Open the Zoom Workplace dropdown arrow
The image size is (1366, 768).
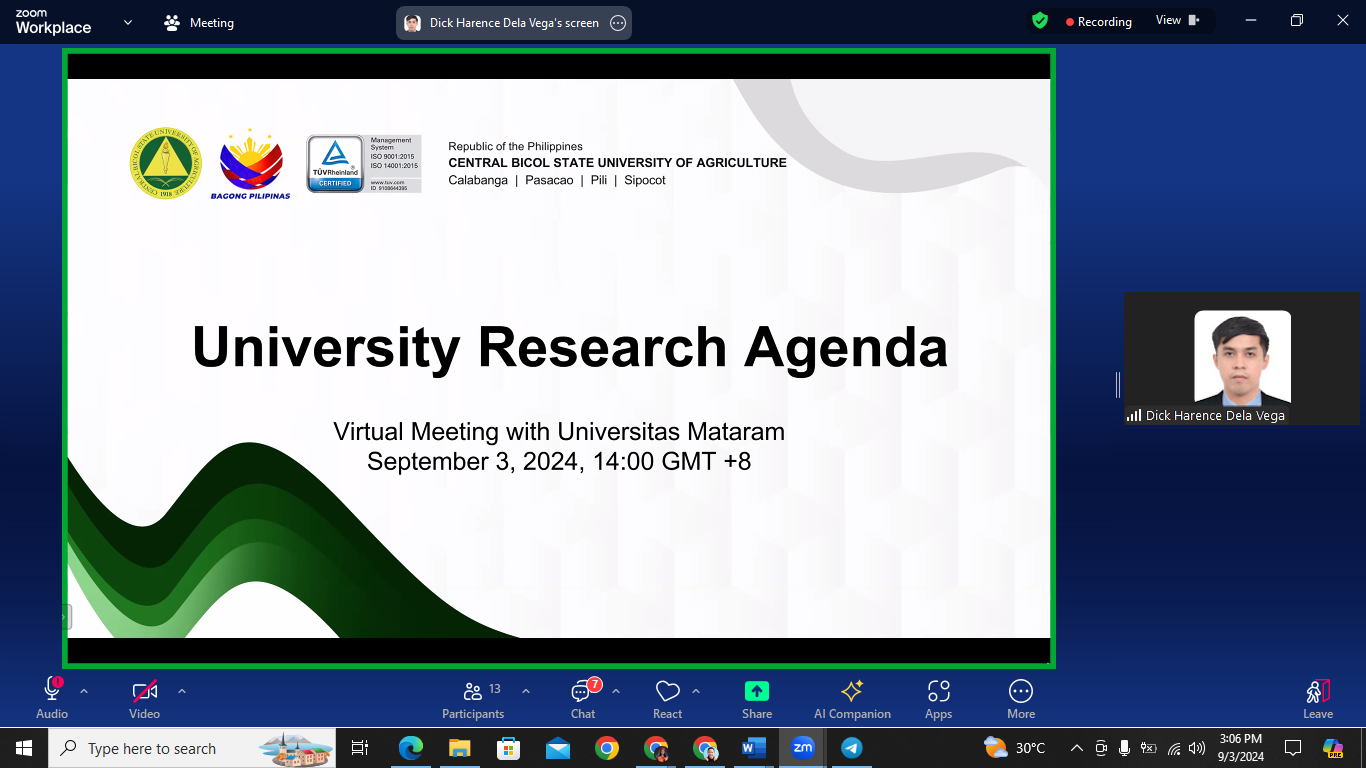127,22
